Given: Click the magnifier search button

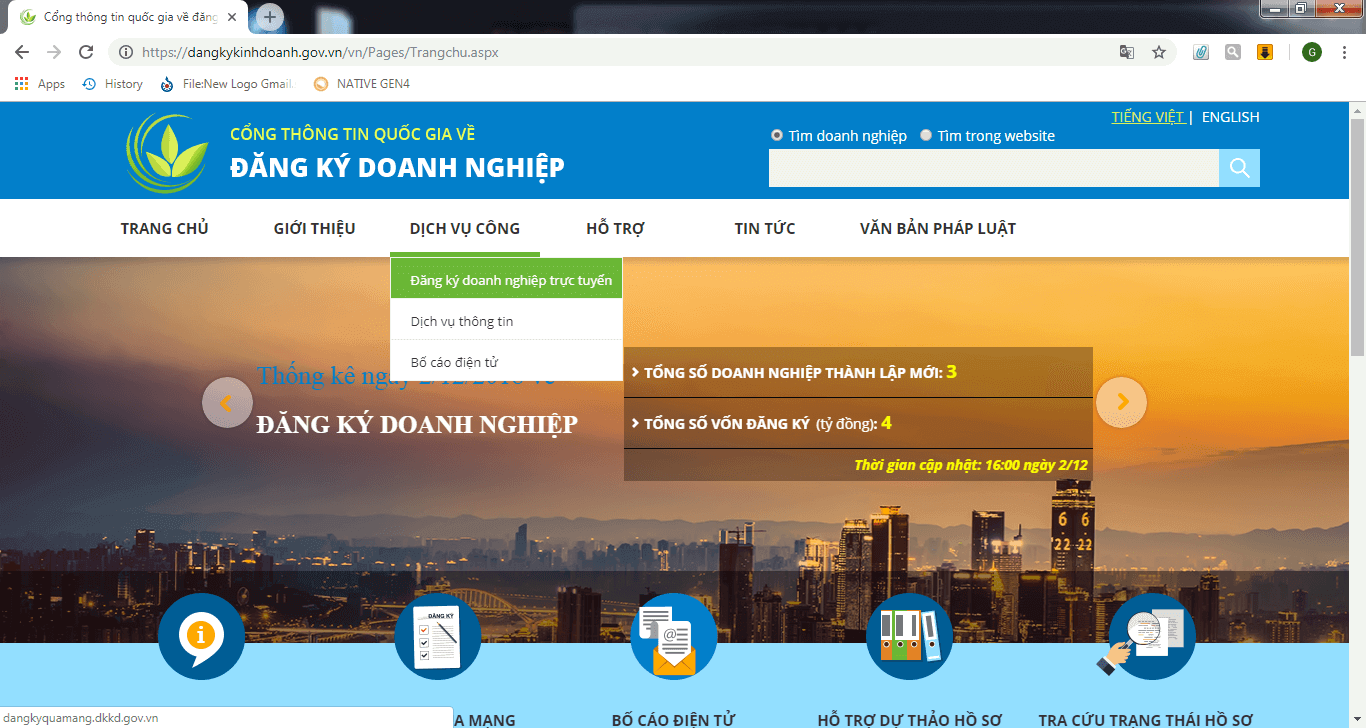Looking at the screenshot, I should [x=1239, y=168].
